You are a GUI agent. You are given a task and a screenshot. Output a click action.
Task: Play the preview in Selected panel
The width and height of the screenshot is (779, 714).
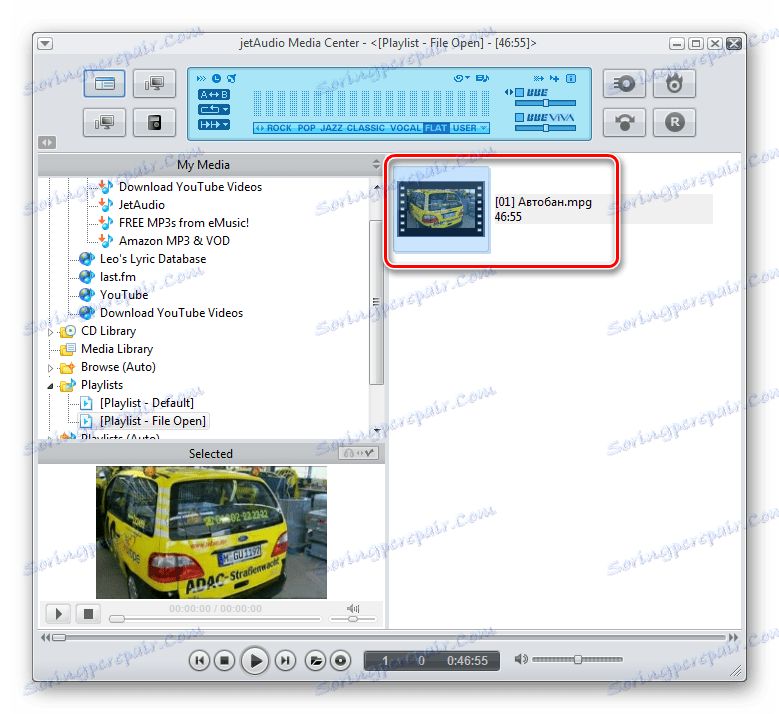pos(58,614)
